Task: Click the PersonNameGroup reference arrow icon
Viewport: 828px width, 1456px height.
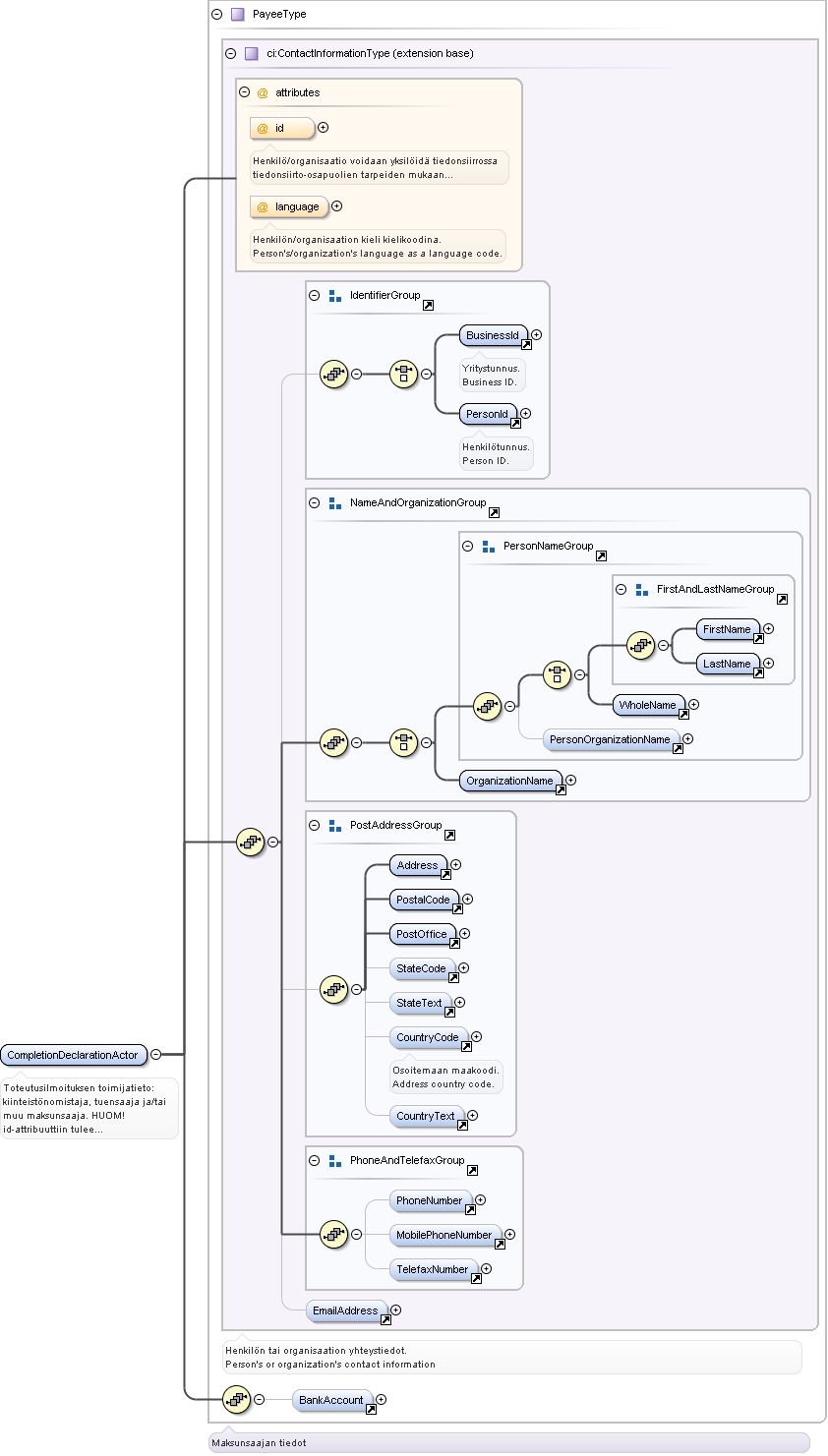Action: [602, 556]
